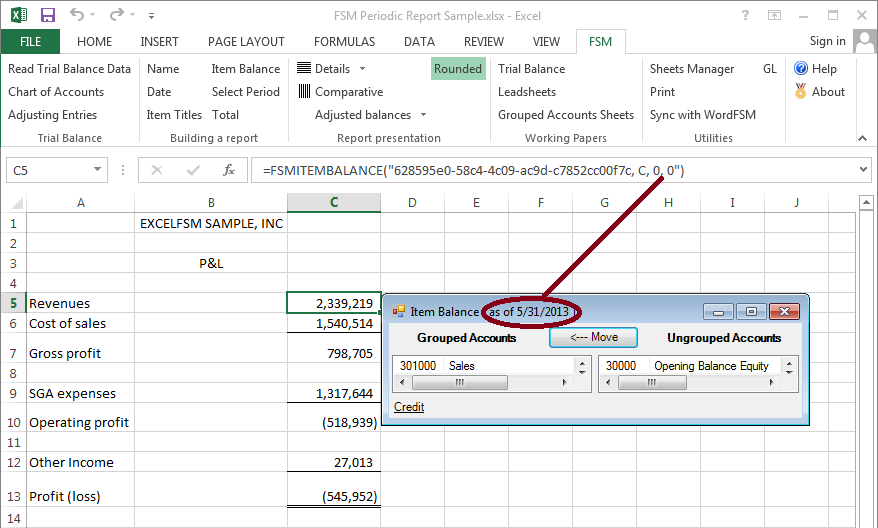Click the <--- Move button
This screenshot has height=528, width=878.
(x=594, y=338)
